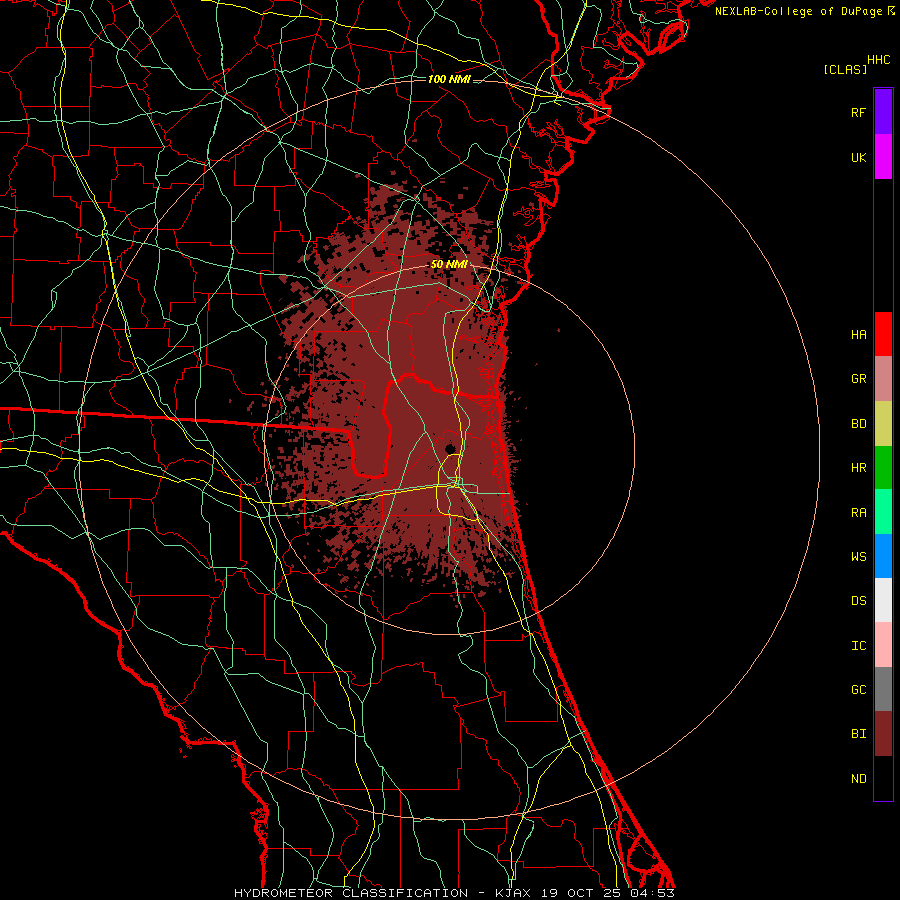Click the 04:53 timestamp
Image resolution: width=900 pixels, height=900 pixels.
pos(652,893)
